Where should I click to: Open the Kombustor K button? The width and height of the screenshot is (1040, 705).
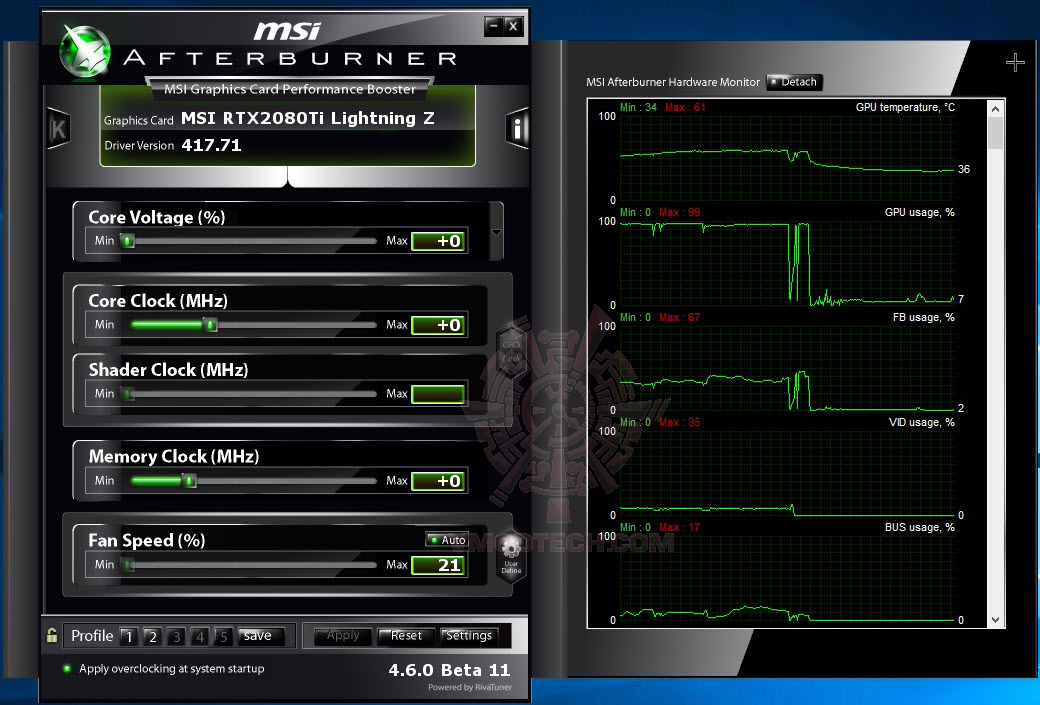coord(58,128)
